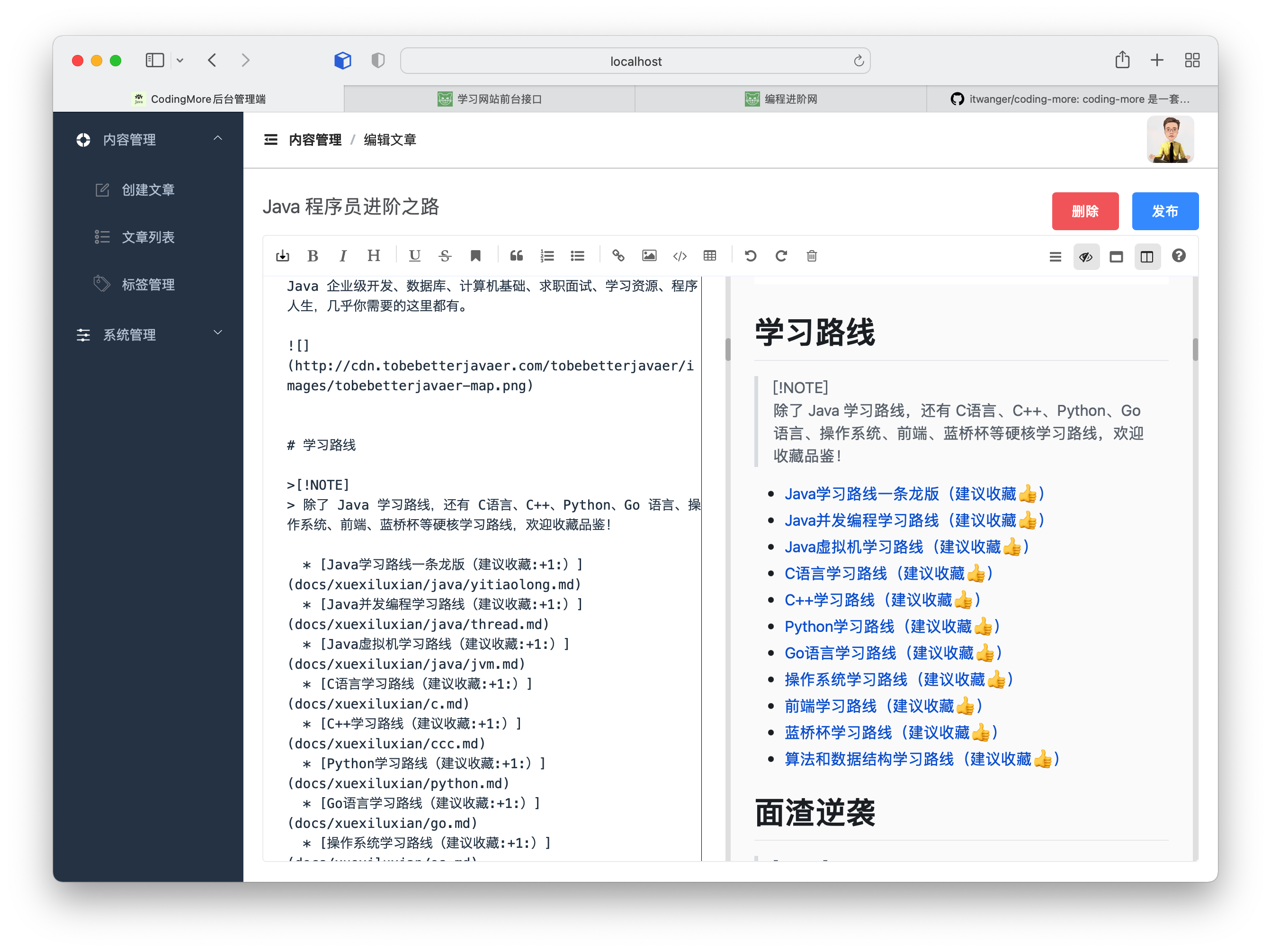Screen dimensions: 1271x952
Task: Insert a table with grid icon
Action: (710, 256)
